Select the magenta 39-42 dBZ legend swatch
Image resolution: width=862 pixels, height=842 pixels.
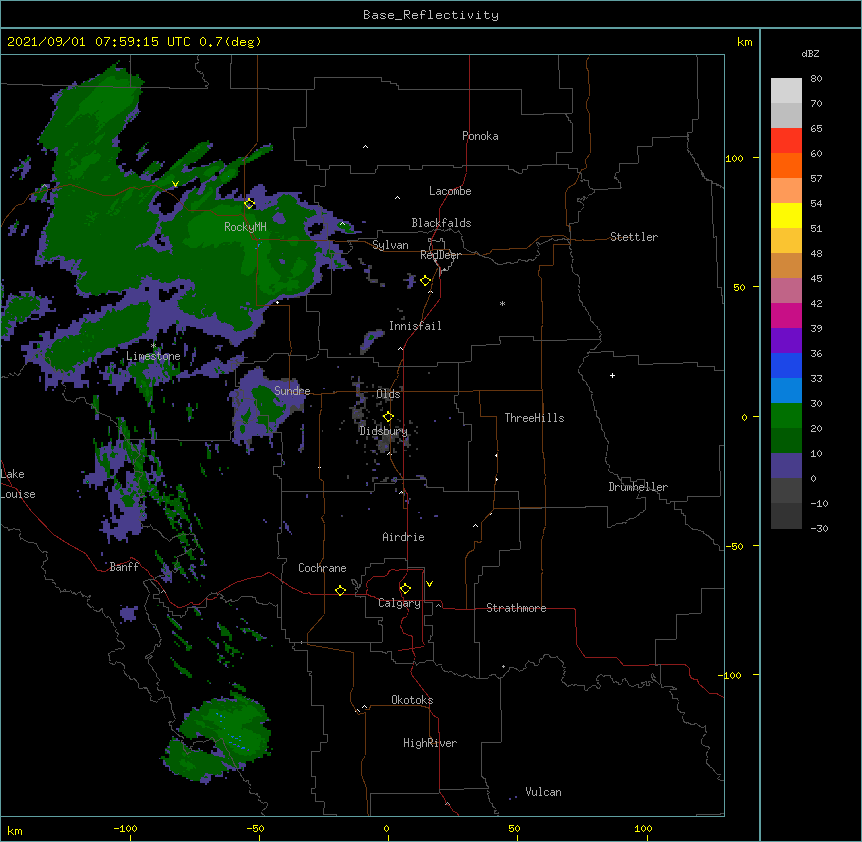tap(786, 315)
